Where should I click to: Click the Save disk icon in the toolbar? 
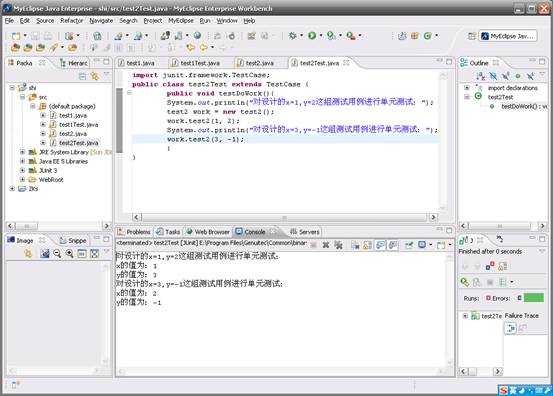(35, 36)
